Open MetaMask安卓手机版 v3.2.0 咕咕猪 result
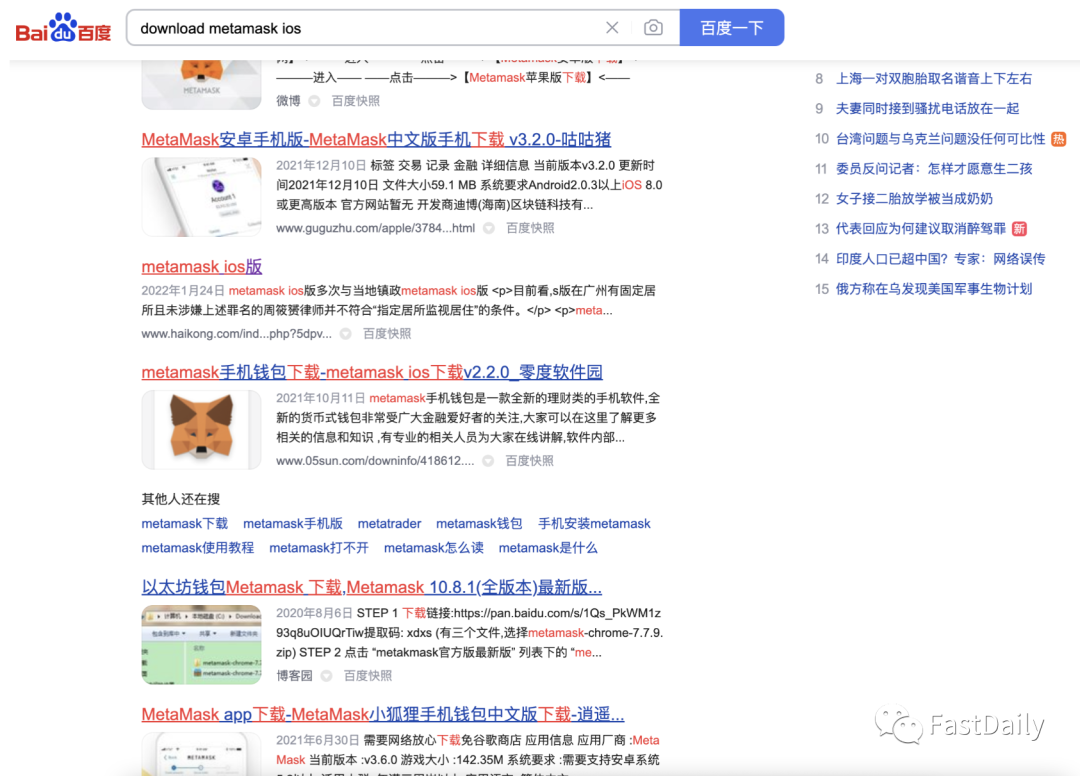 (x=376, y=139)
